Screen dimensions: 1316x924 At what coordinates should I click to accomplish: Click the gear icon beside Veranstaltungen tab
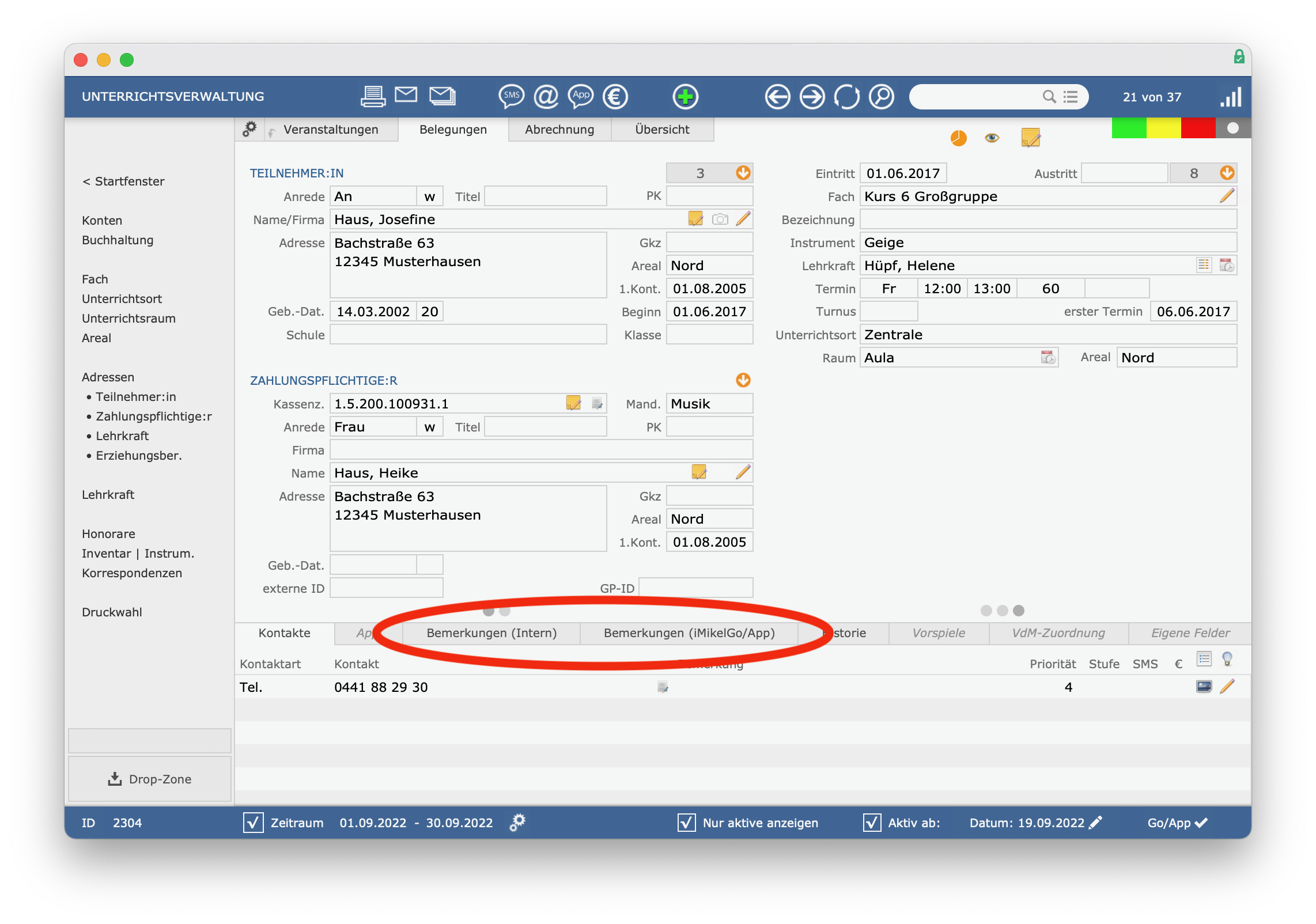pos(249,128)
